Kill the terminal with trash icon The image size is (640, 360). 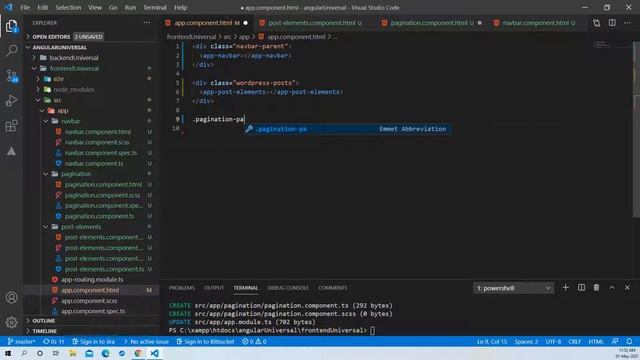(596, 288)
